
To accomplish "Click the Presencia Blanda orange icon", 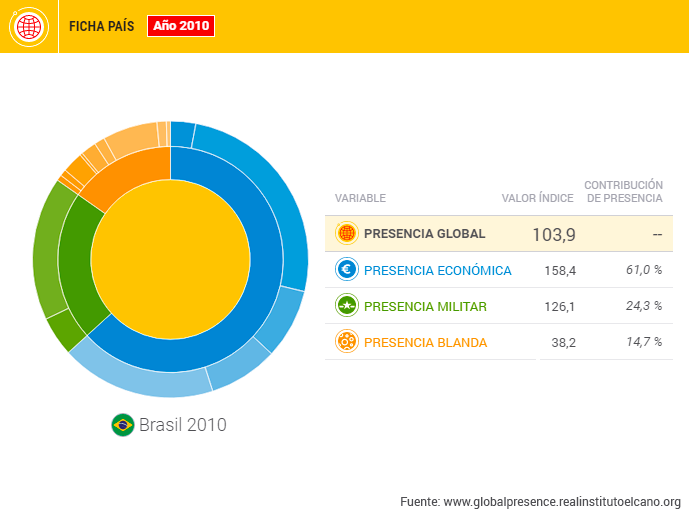I will [347, 342].
